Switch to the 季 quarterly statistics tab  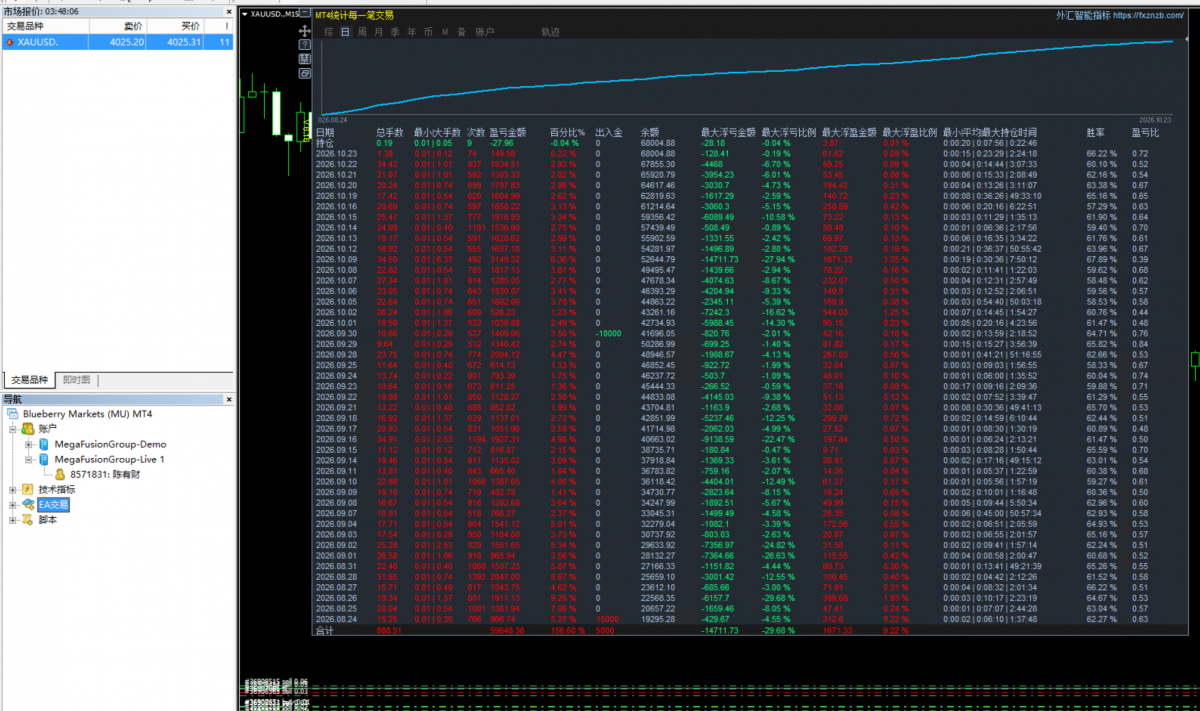pos(395,32)
